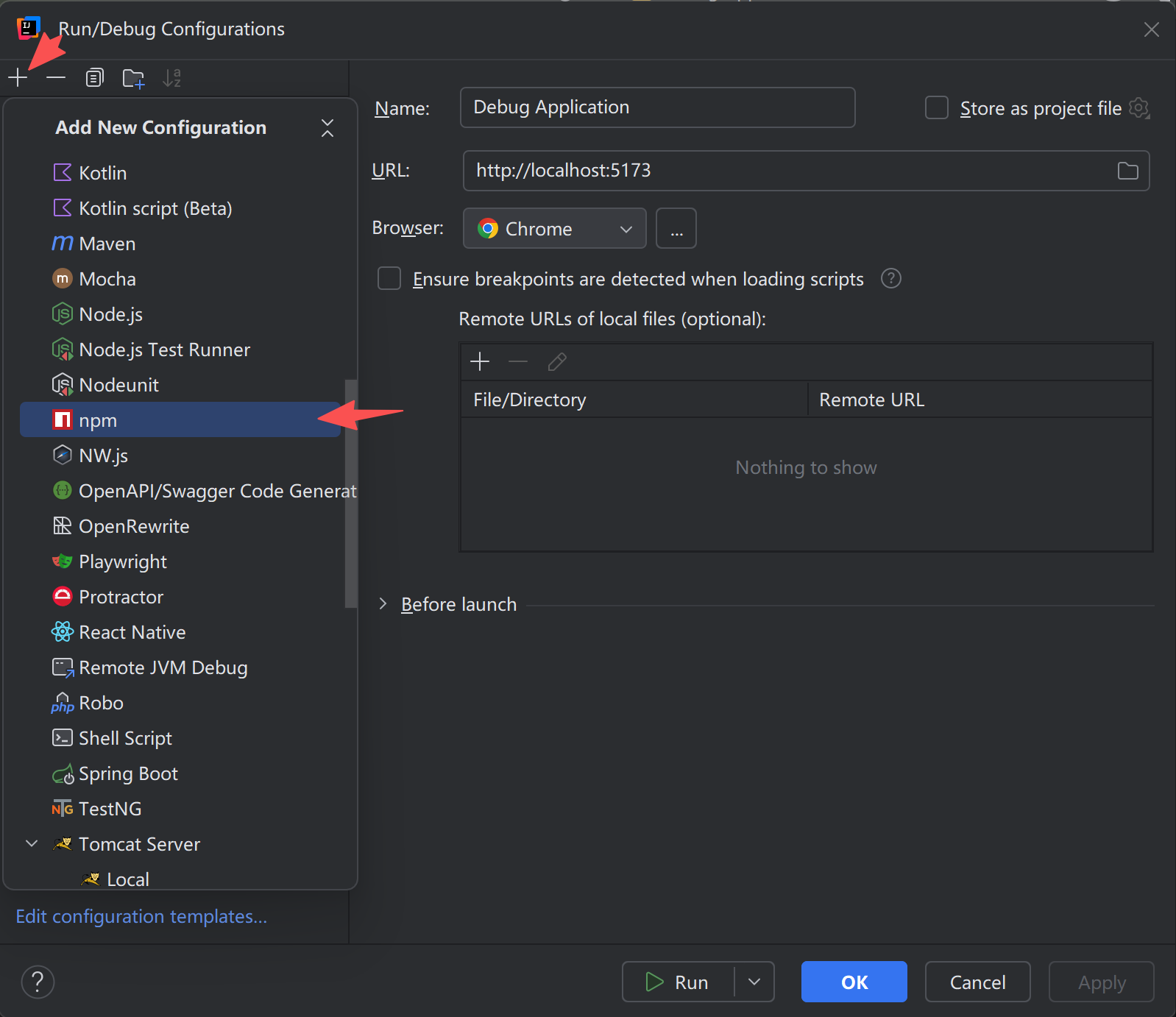
Task: Click the browser ellipsis settings button
Action: click(676, 228)
